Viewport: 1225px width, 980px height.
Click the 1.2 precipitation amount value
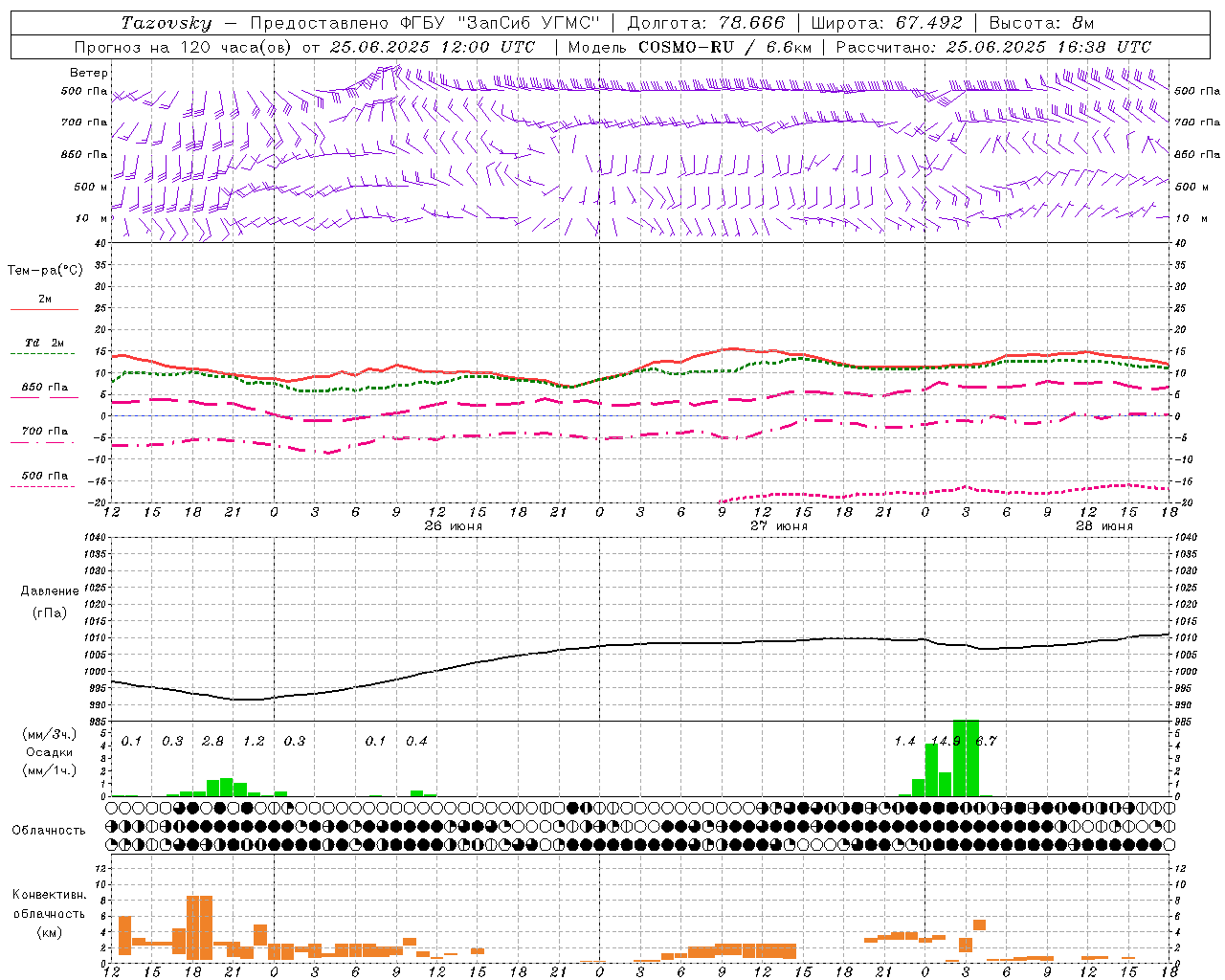tap(254, 742)
